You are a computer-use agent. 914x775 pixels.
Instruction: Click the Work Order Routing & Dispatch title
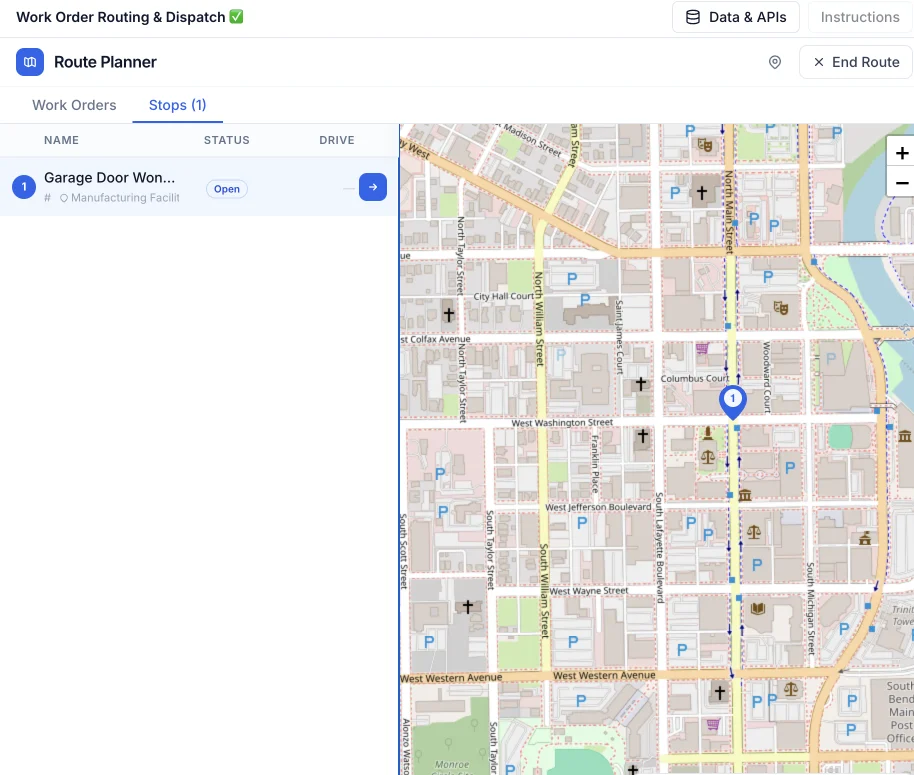pos(120,17)
